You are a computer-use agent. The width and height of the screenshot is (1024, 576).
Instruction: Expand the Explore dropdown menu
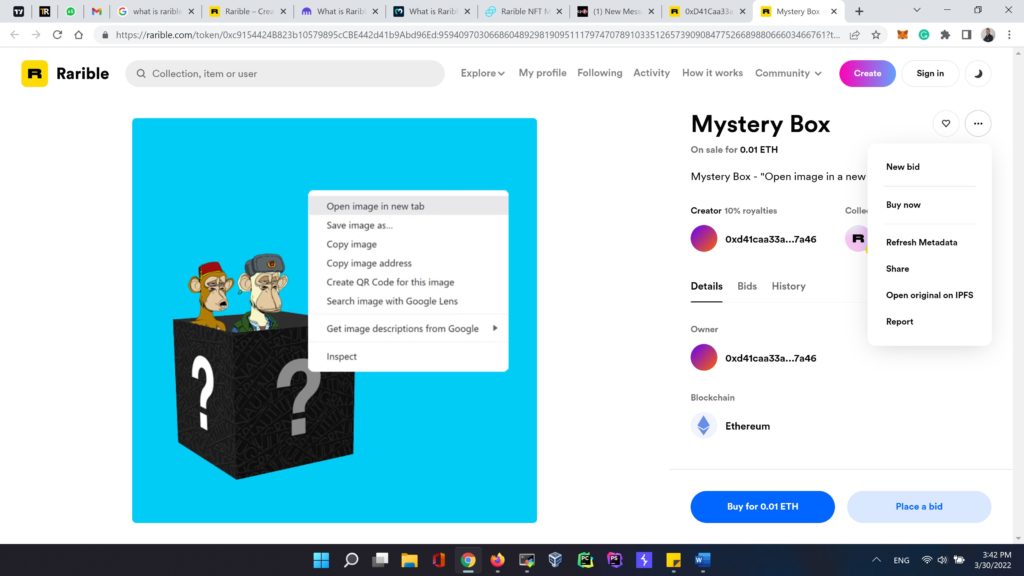pyautogui.click(x=482, y=73)
